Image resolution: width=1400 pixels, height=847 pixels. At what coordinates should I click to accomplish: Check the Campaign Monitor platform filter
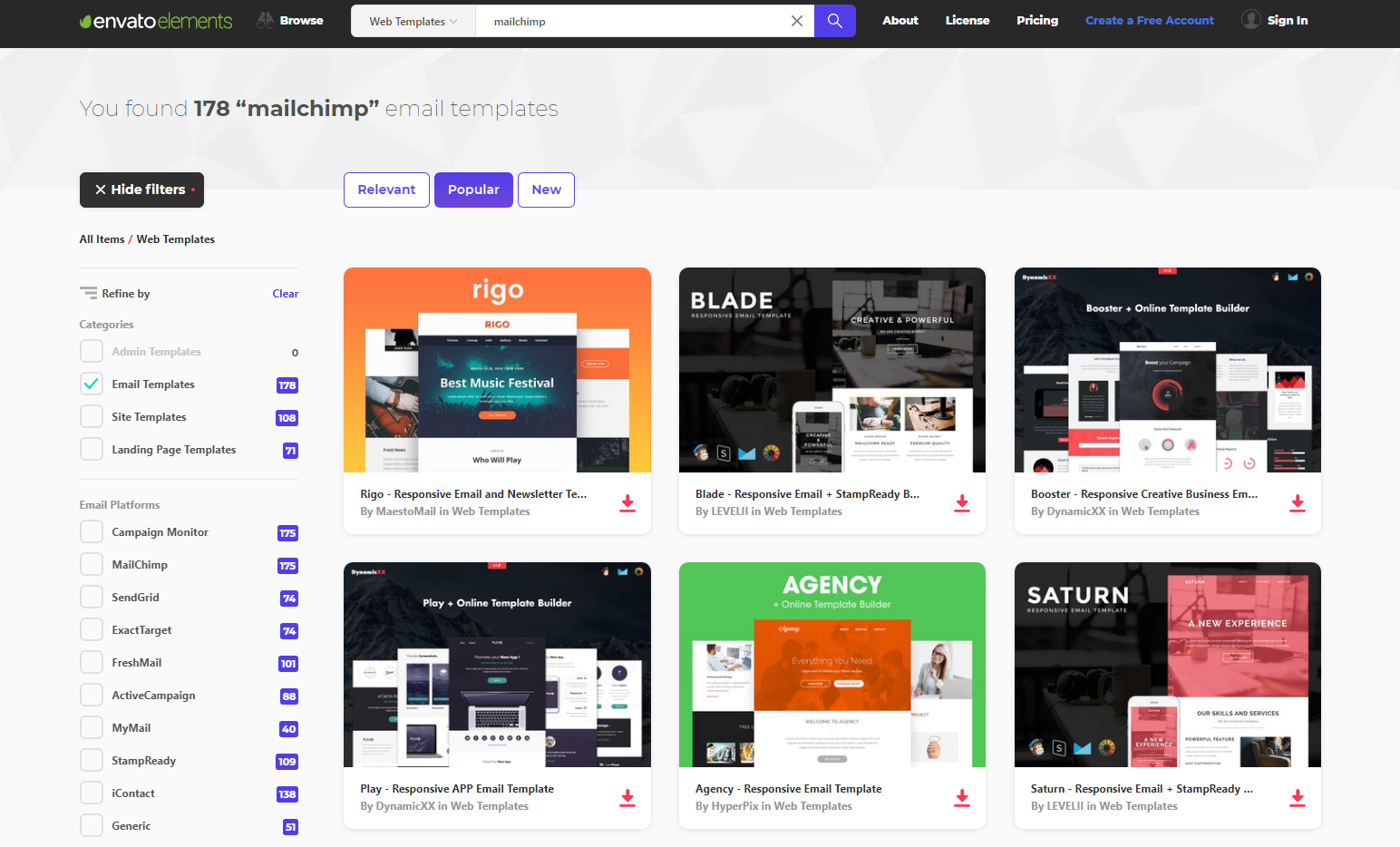pyautogui.click(x=92, y=532)
